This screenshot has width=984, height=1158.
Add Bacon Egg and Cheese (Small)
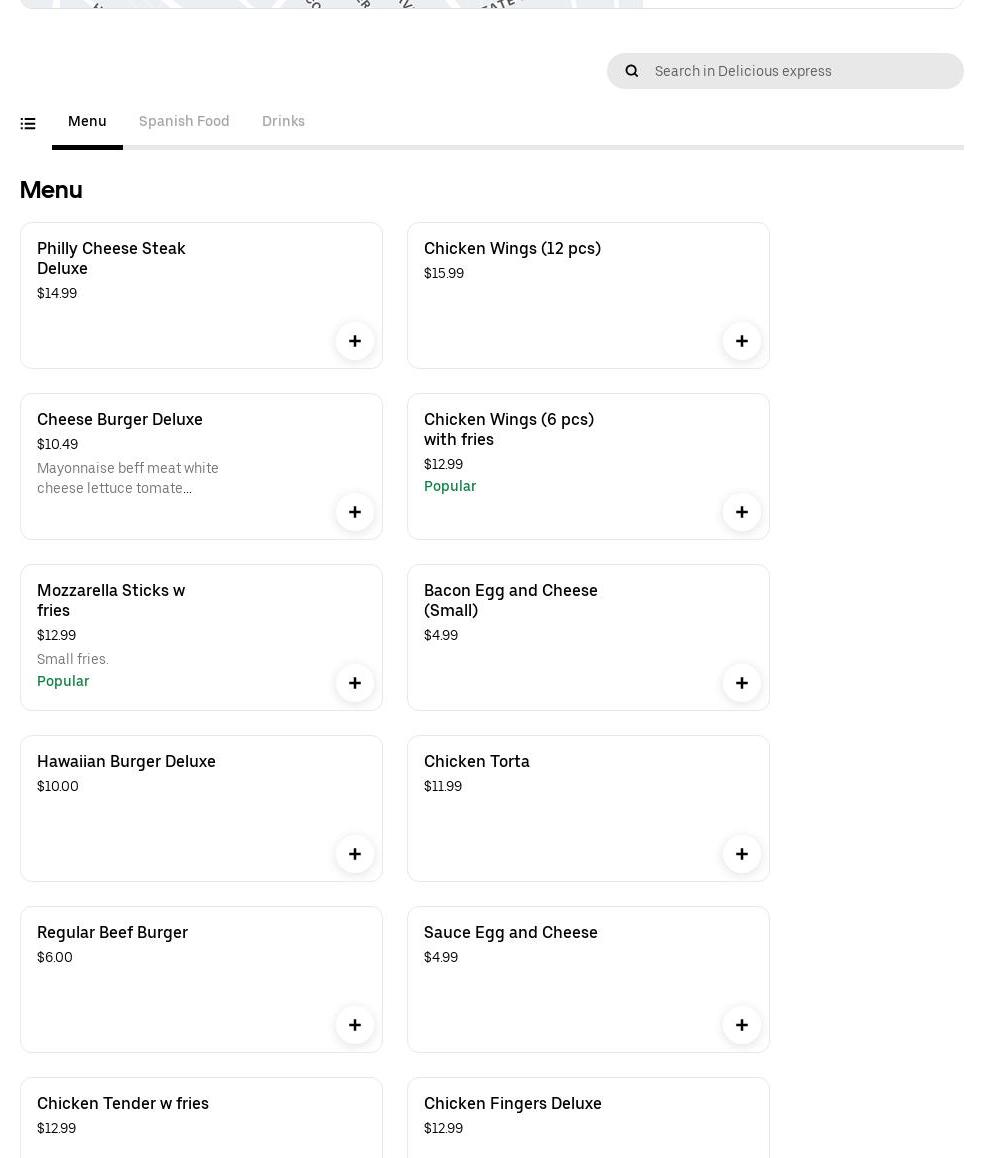coord(742,683)
